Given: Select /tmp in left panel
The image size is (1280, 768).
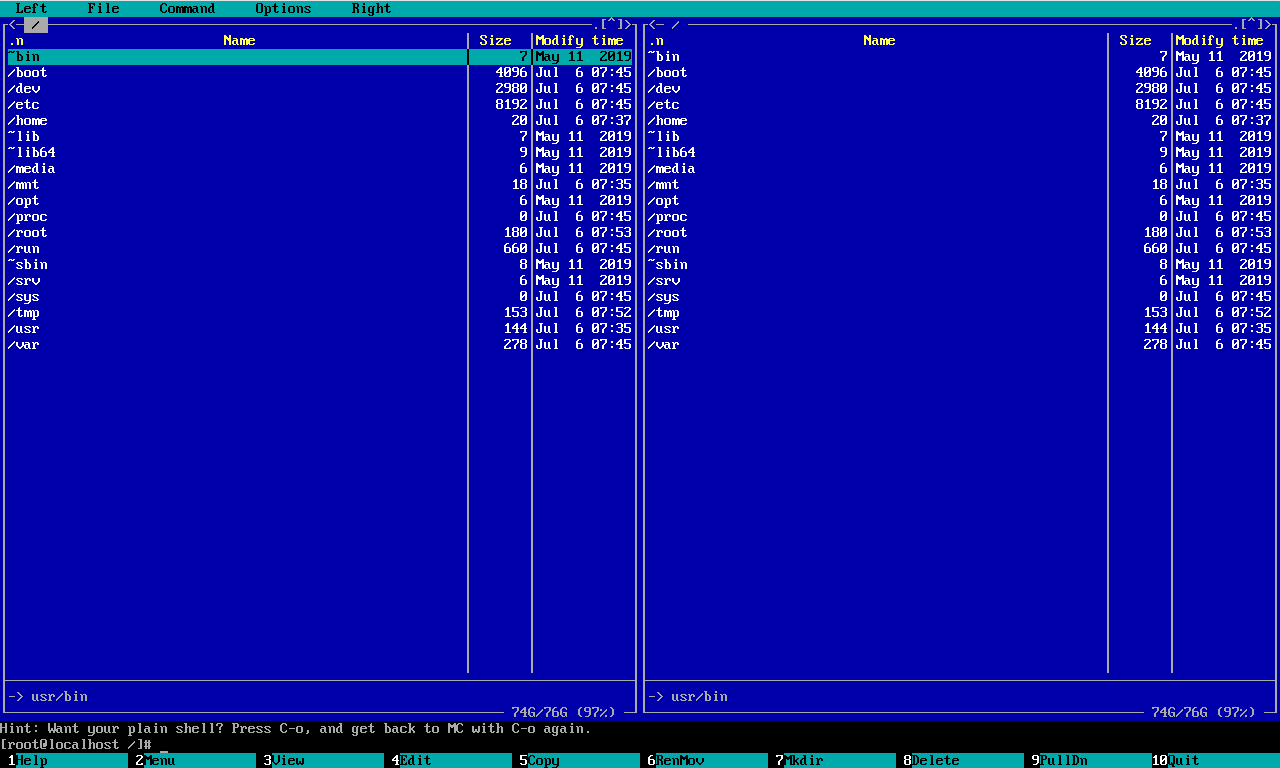Looking at the screenshot, I should coord(319,312).
